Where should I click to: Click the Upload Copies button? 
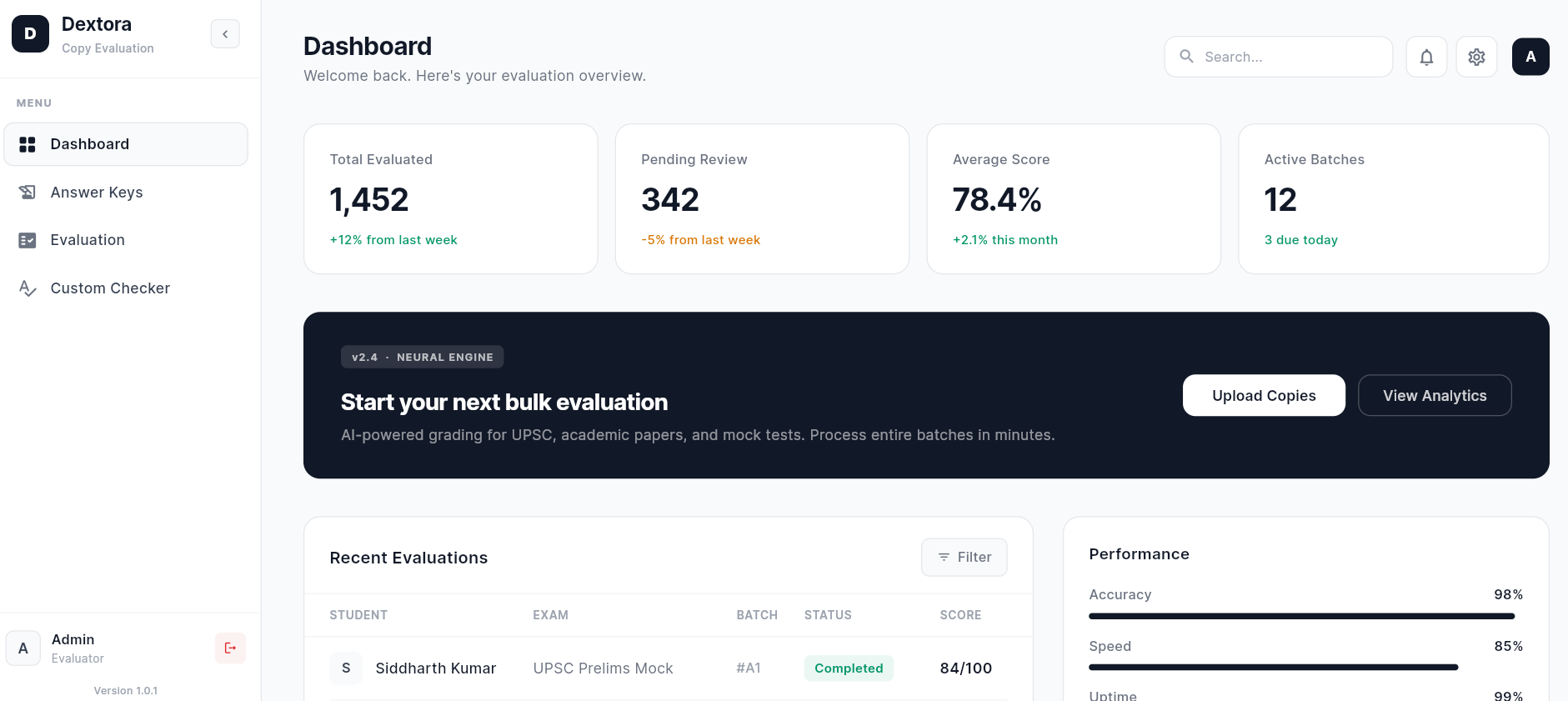(x=1264, y=395)
